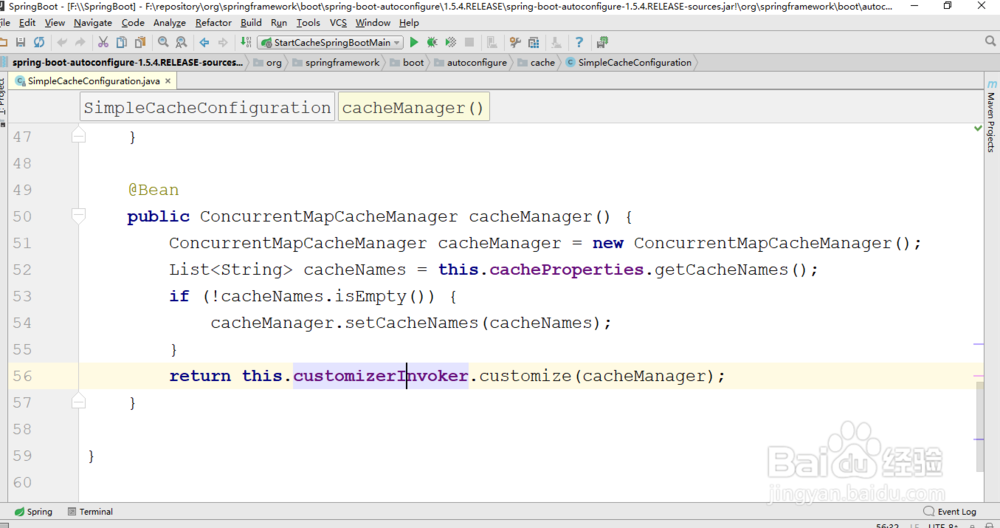Click setCacheNames on line 54
1000x528 pixels.
(411, 323)
